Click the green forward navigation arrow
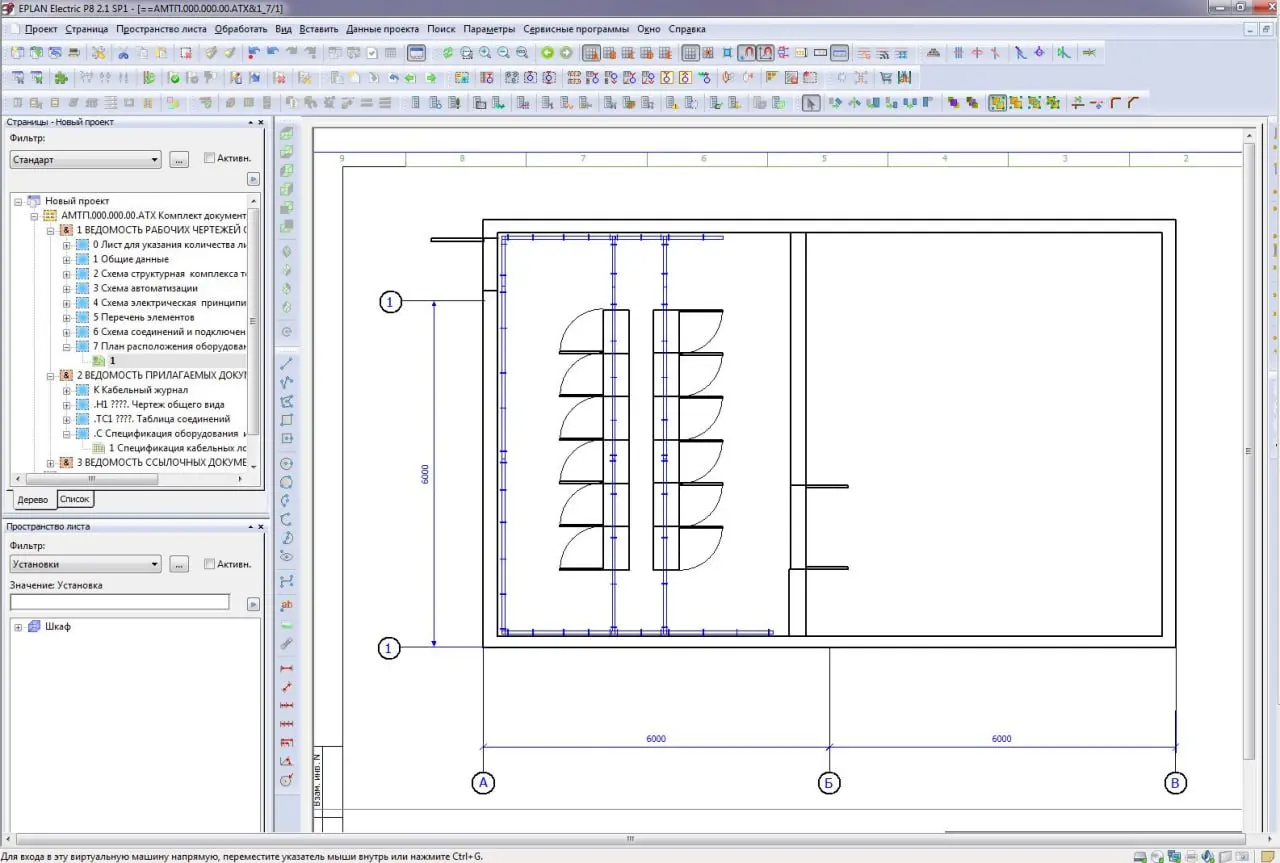Screen dimensions: 1280x863 (x=566, y=53)
